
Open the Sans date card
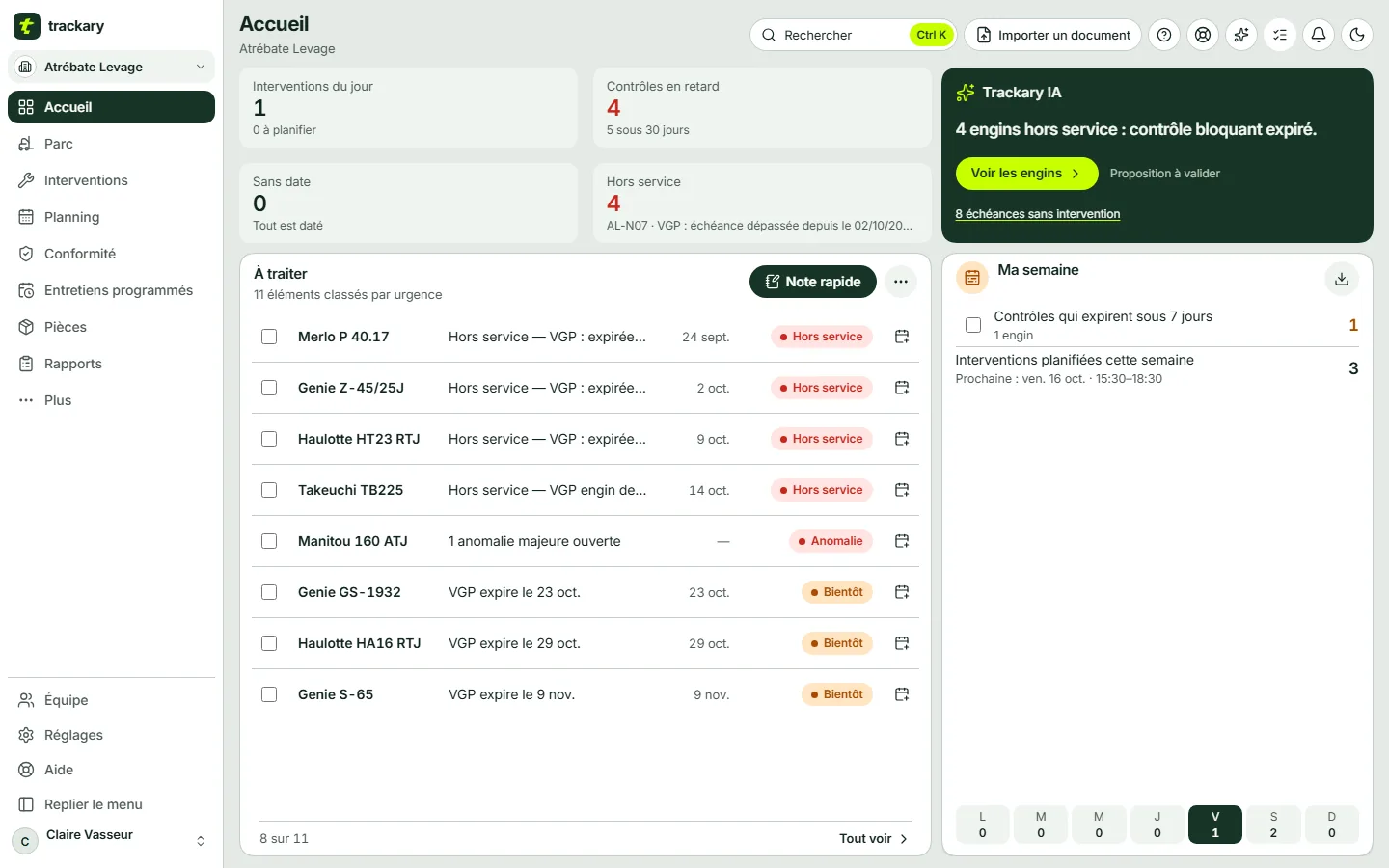[408, 203]
